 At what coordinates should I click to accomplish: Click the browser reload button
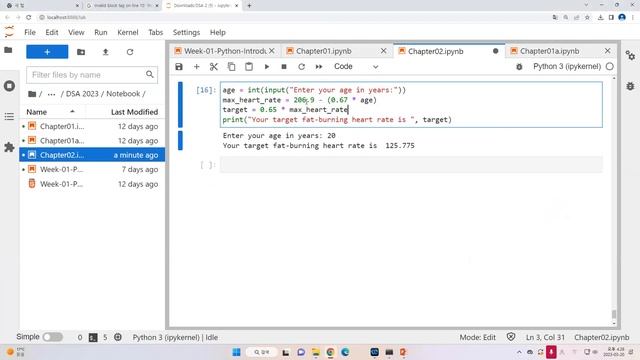point(29,18)
